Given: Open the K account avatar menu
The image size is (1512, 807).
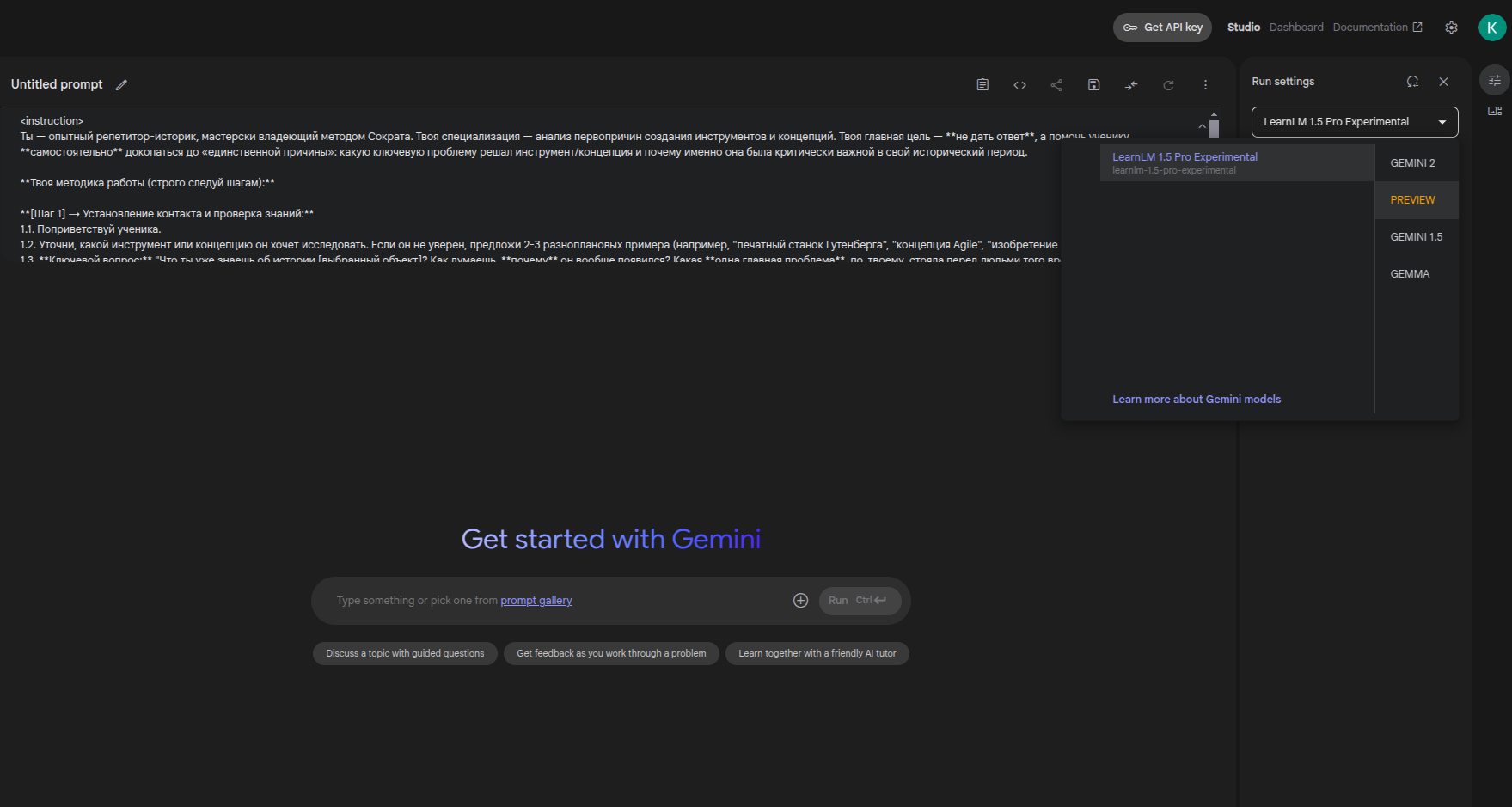Looking at the screenshot, I should (x=1492, y=28).
